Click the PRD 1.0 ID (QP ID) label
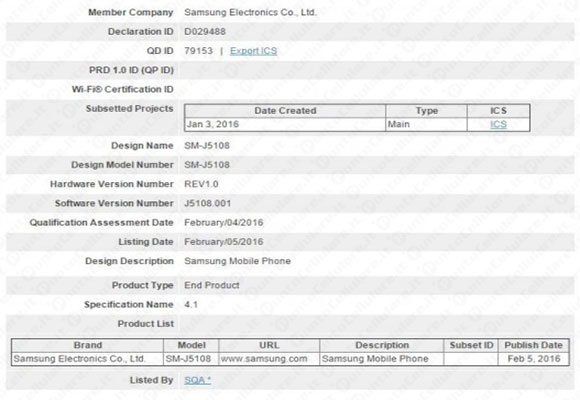 [131, 70]
